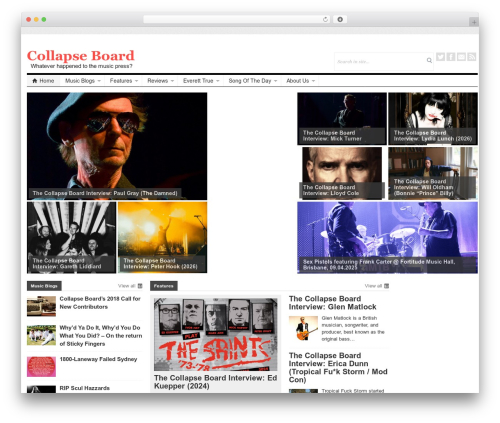Click Glen Matlock excerpt text
The image size is (500, 423).
[x=353, y=329]
